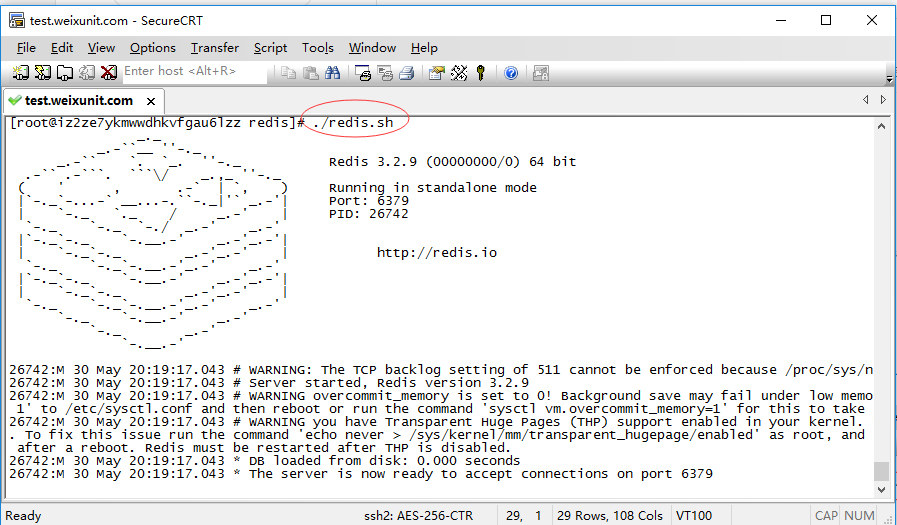
Task: Open the Options menu
Action: coord(153,48)
